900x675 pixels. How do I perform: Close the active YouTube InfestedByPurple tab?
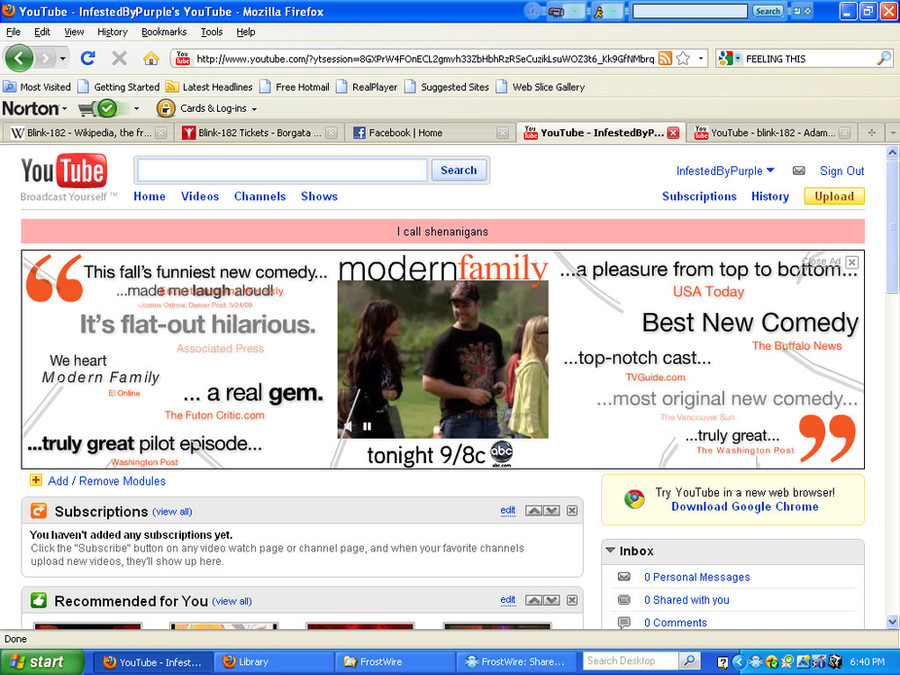pyautogui.click(x=673, y=133)
